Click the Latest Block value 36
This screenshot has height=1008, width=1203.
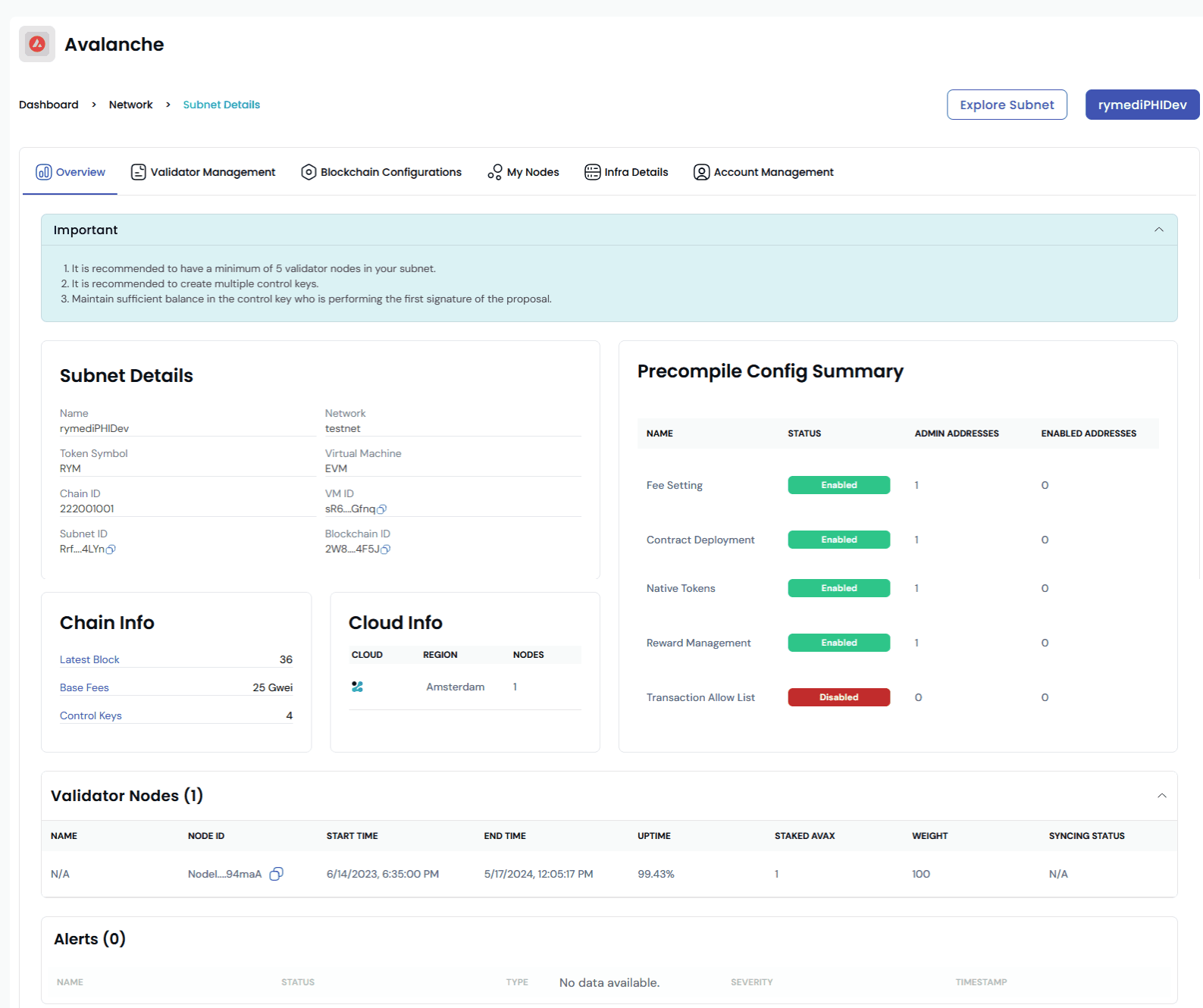point(286,659)
